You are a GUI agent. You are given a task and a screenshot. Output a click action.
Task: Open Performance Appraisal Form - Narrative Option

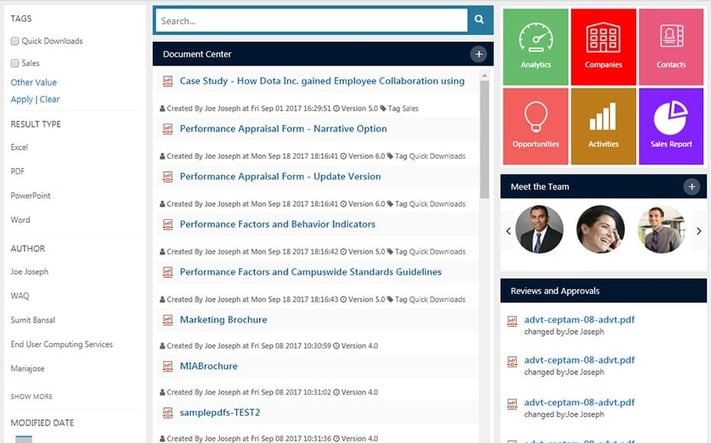[x=283, y=129]
